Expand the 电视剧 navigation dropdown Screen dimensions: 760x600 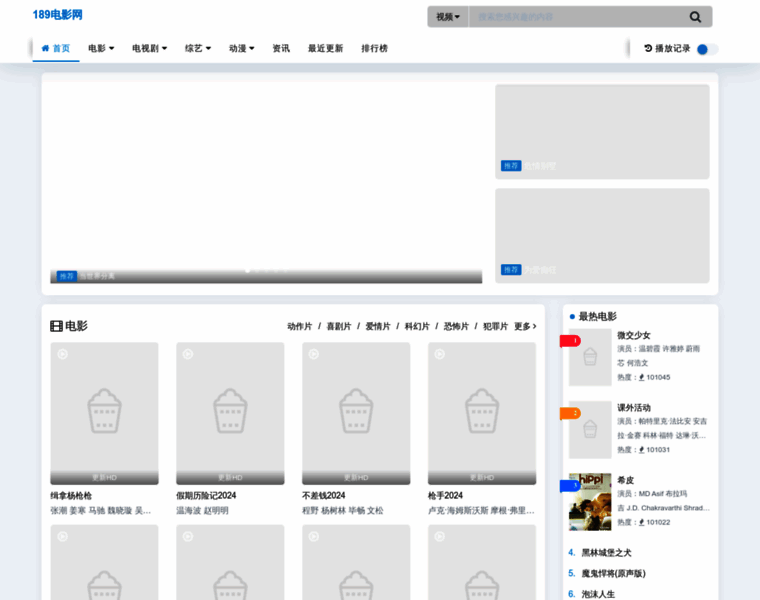pyautogui.click(x=149, y=48)
